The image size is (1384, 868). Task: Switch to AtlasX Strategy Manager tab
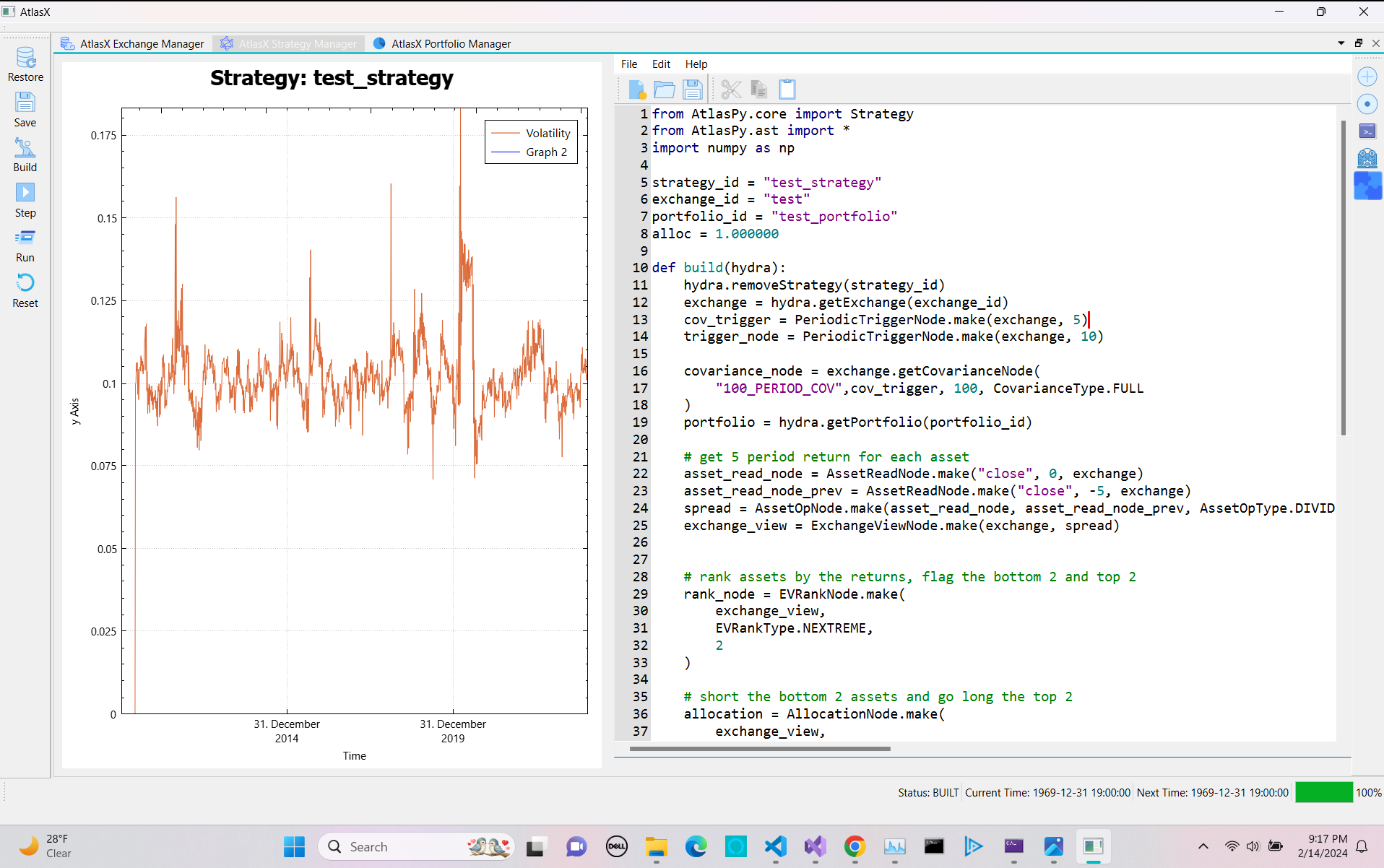[289, 43]
